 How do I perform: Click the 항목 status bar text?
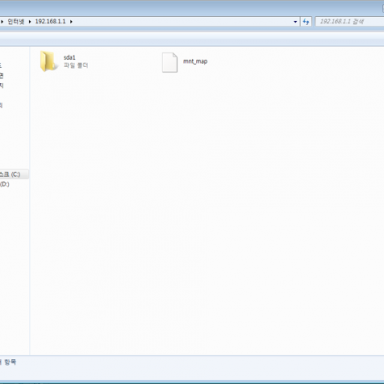[10, 362]
